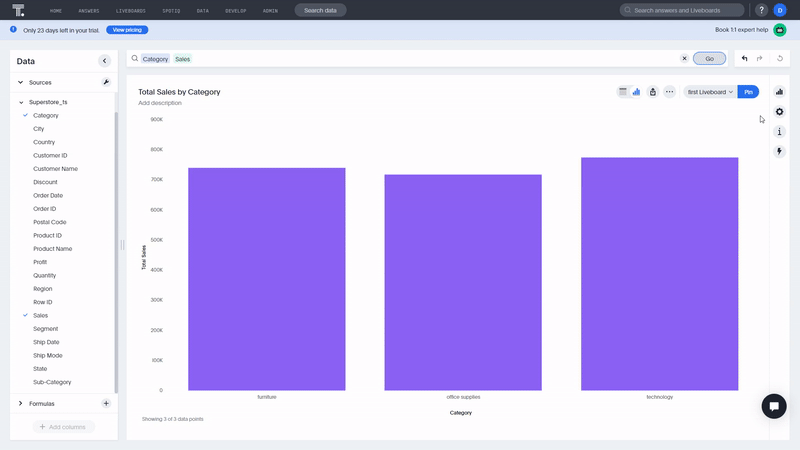Check the Profit column
The height and width of the screenshot is (450, 800).
coord(40,262)
